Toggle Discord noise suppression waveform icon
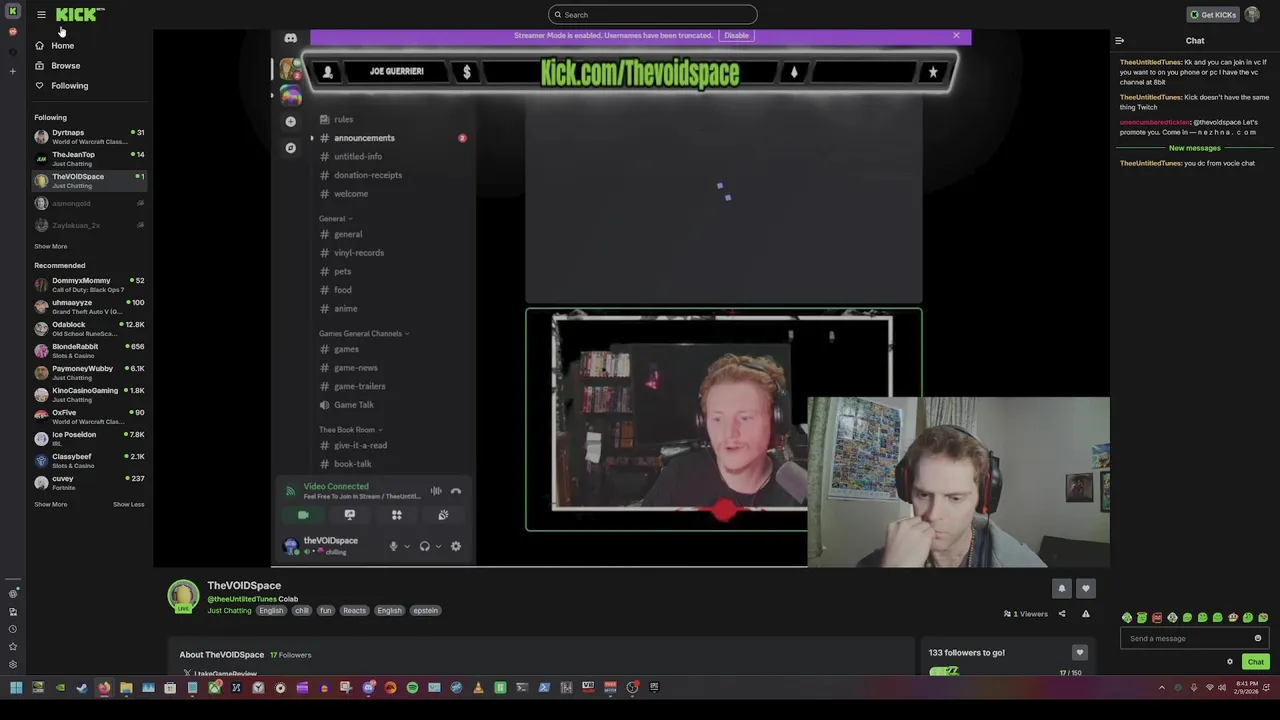The image size is (1280, 720). pos(436,491)
